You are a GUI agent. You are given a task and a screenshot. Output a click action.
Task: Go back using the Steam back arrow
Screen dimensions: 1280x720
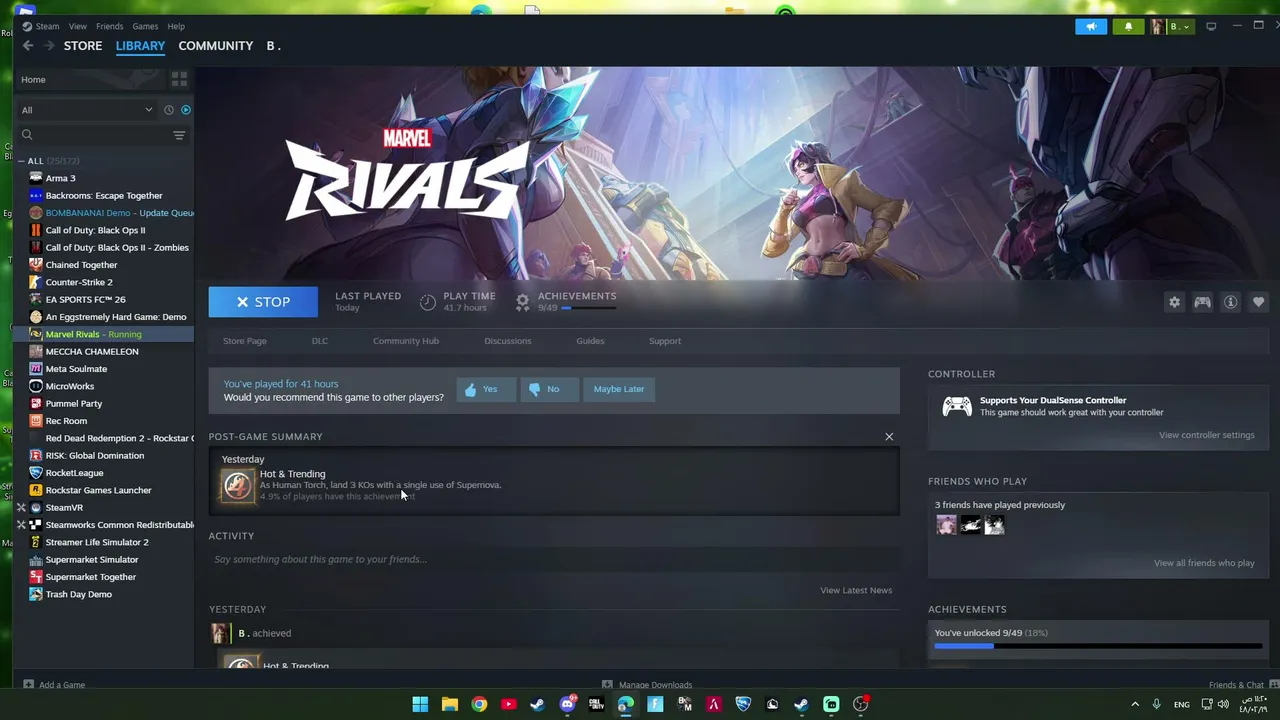(28, 46)
